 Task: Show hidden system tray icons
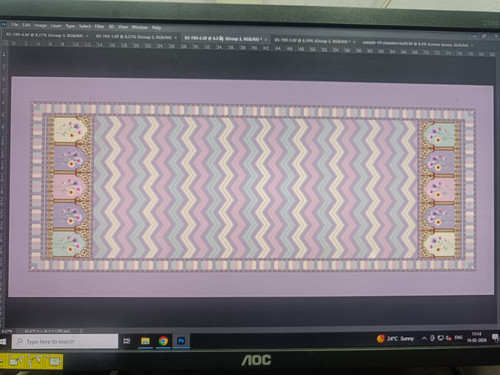(x=424, y=338)
